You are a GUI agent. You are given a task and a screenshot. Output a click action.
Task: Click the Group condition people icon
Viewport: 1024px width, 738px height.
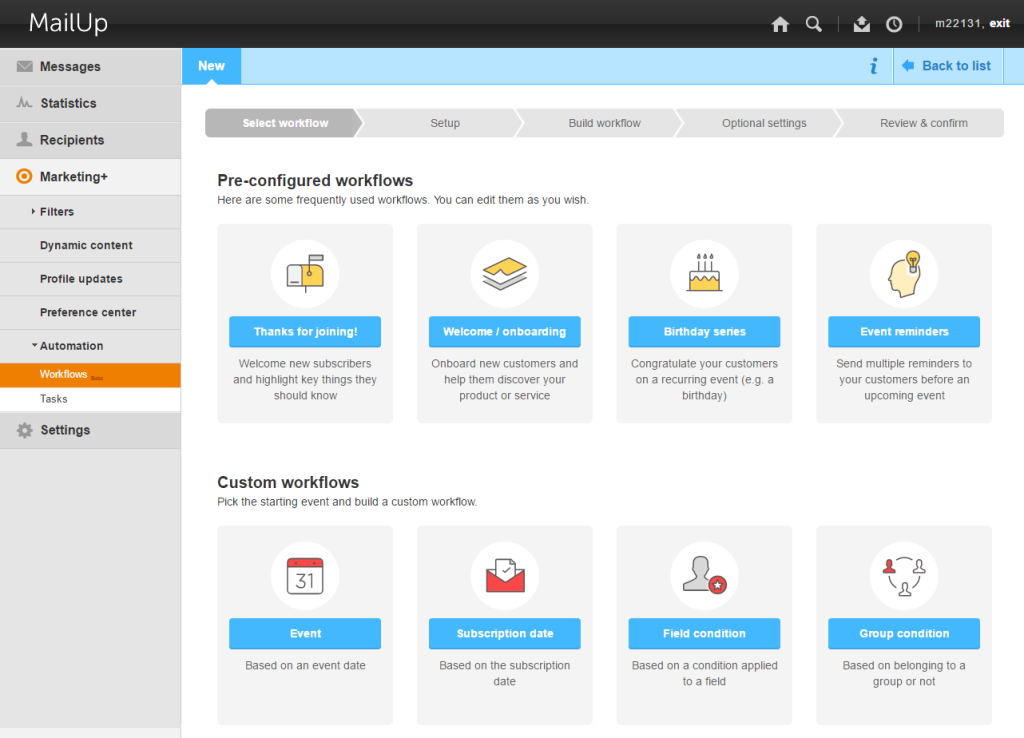coord(904,575)
